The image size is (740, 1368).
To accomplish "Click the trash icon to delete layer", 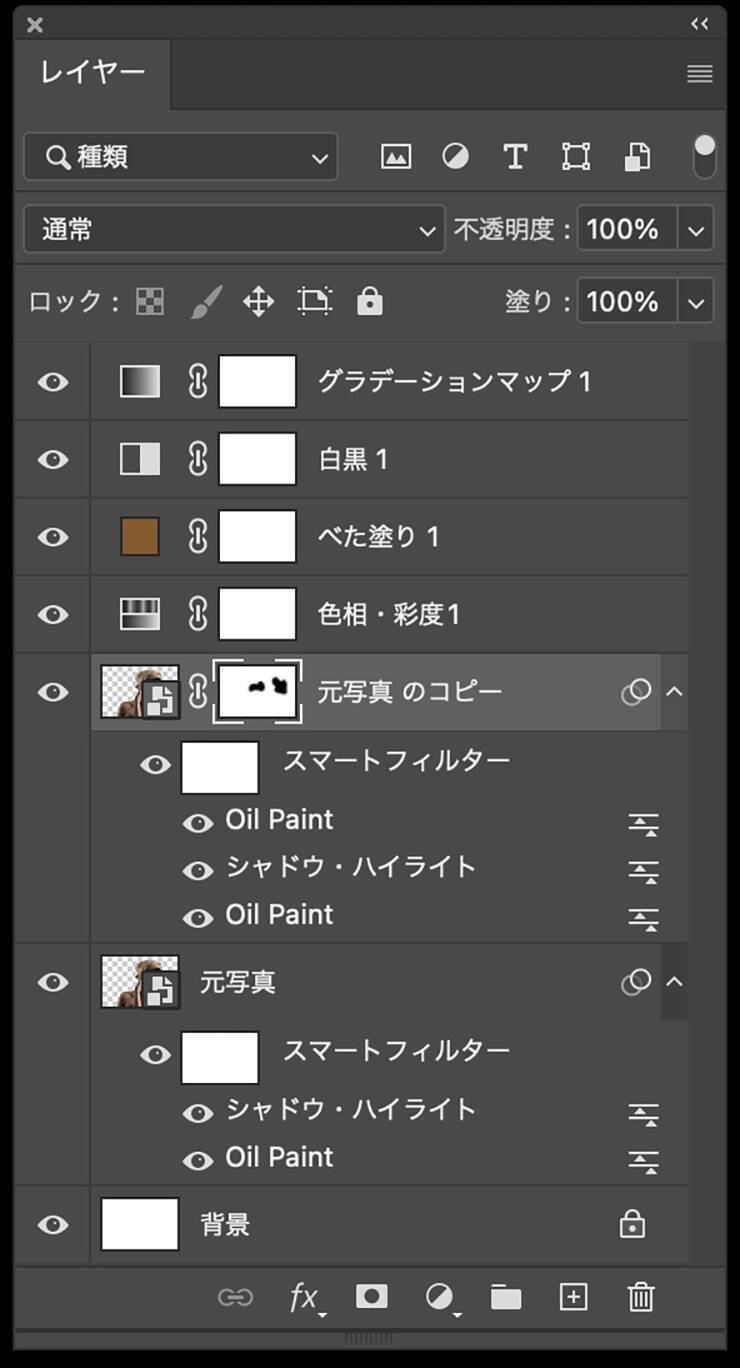I will coord(640,1298).
